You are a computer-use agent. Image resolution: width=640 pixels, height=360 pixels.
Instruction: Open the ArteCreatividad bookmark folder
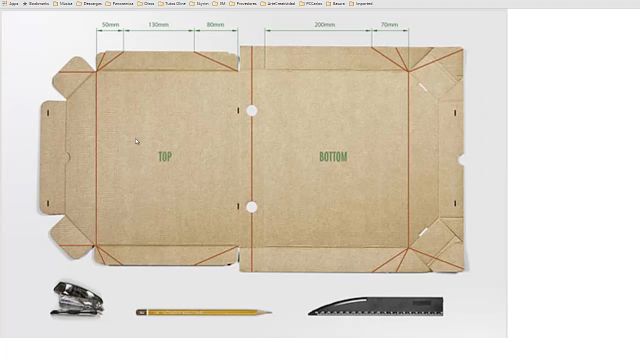coord(278,3)
